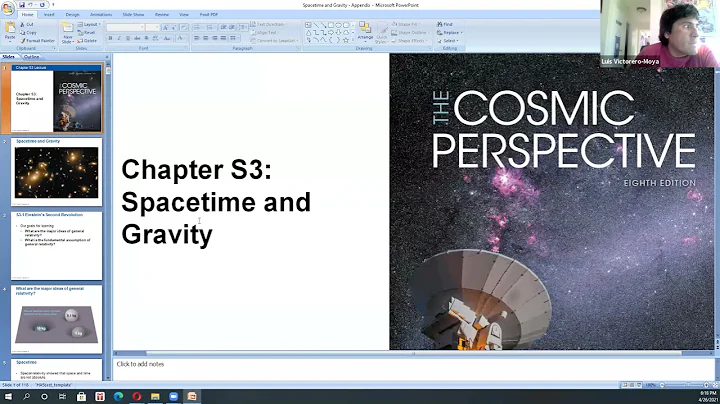The width and height of the screenshot is (720, 404).
Task: Open the Slide Show tab
Action: [133, 15]
